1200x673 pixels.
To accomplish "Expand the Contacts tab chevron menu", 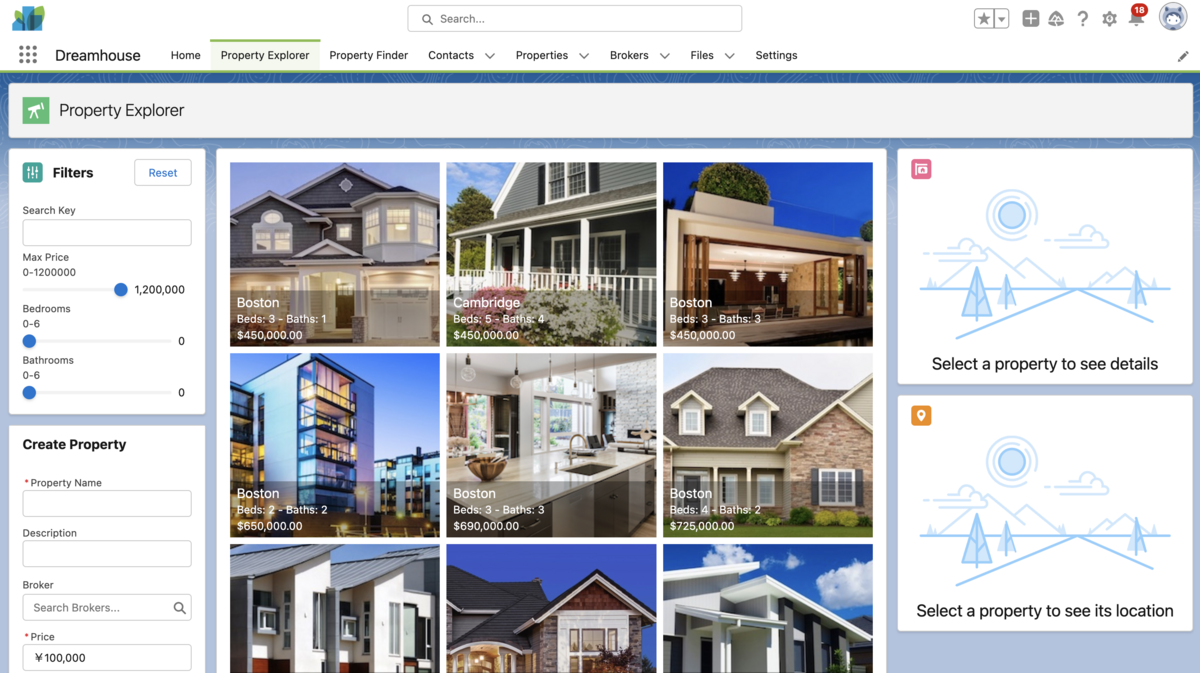I will pyautogui.click(x=490, y=56).
